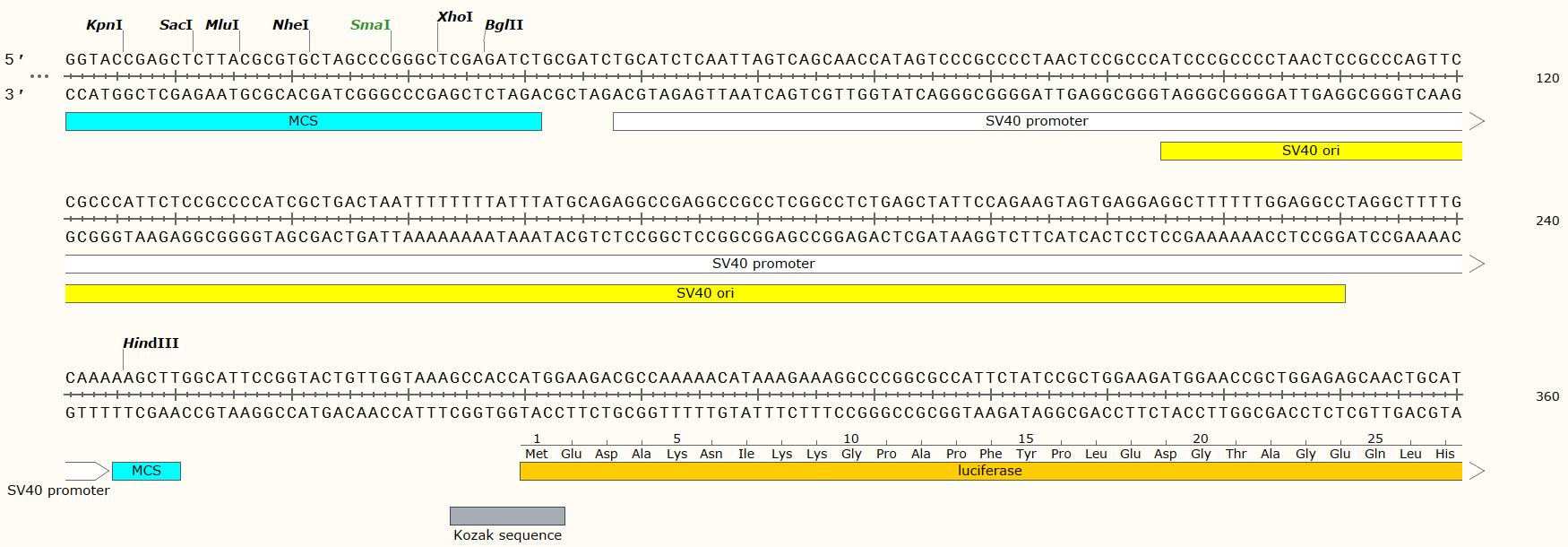Click the ellipsis at the sequence start
1568x547 pixels.
click(x=39, y=77)
